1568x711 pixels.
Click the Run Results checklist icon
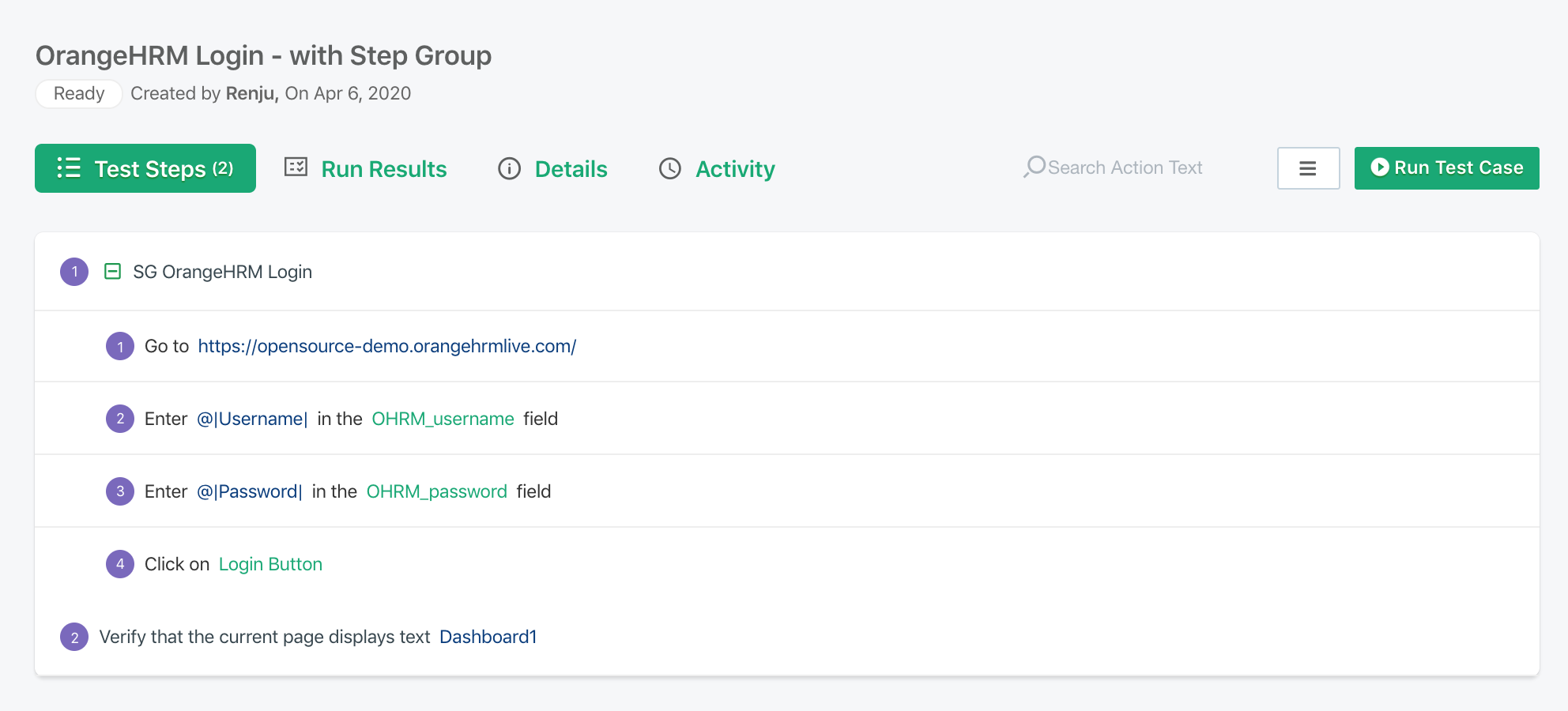click(296, 167)
